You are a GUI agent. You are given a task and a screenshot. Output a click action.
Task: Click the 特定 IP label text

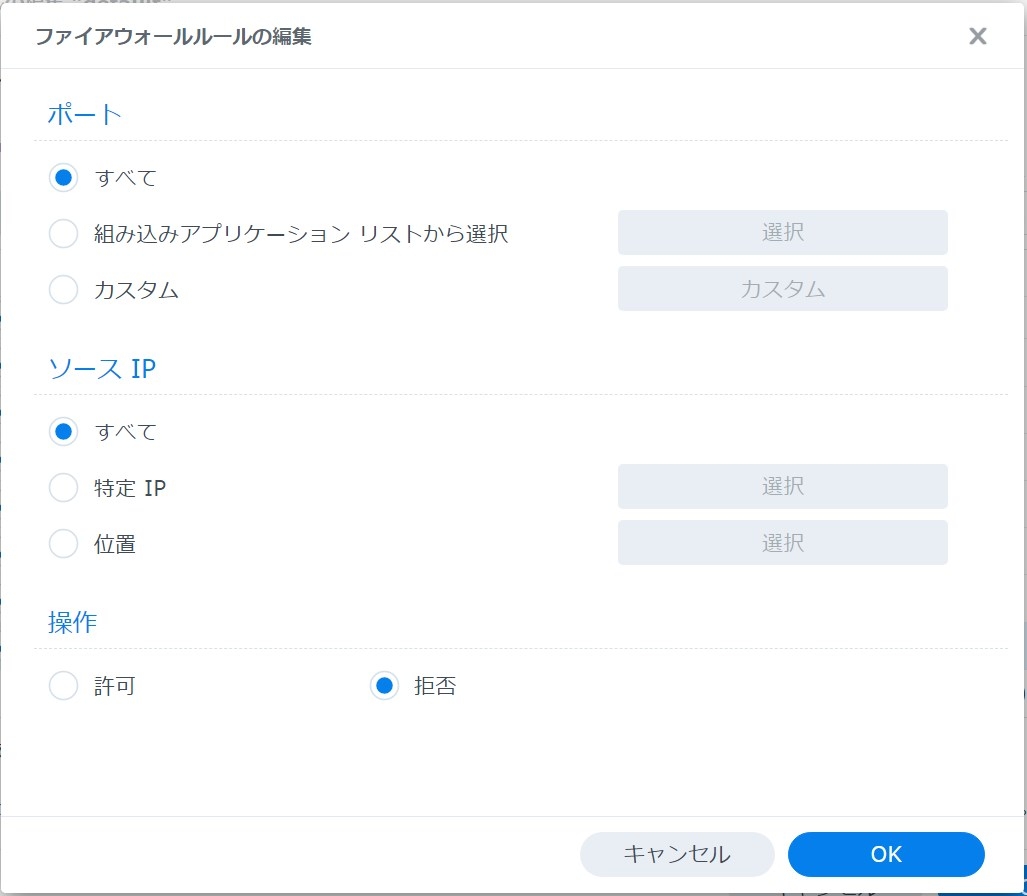point(130,488)
